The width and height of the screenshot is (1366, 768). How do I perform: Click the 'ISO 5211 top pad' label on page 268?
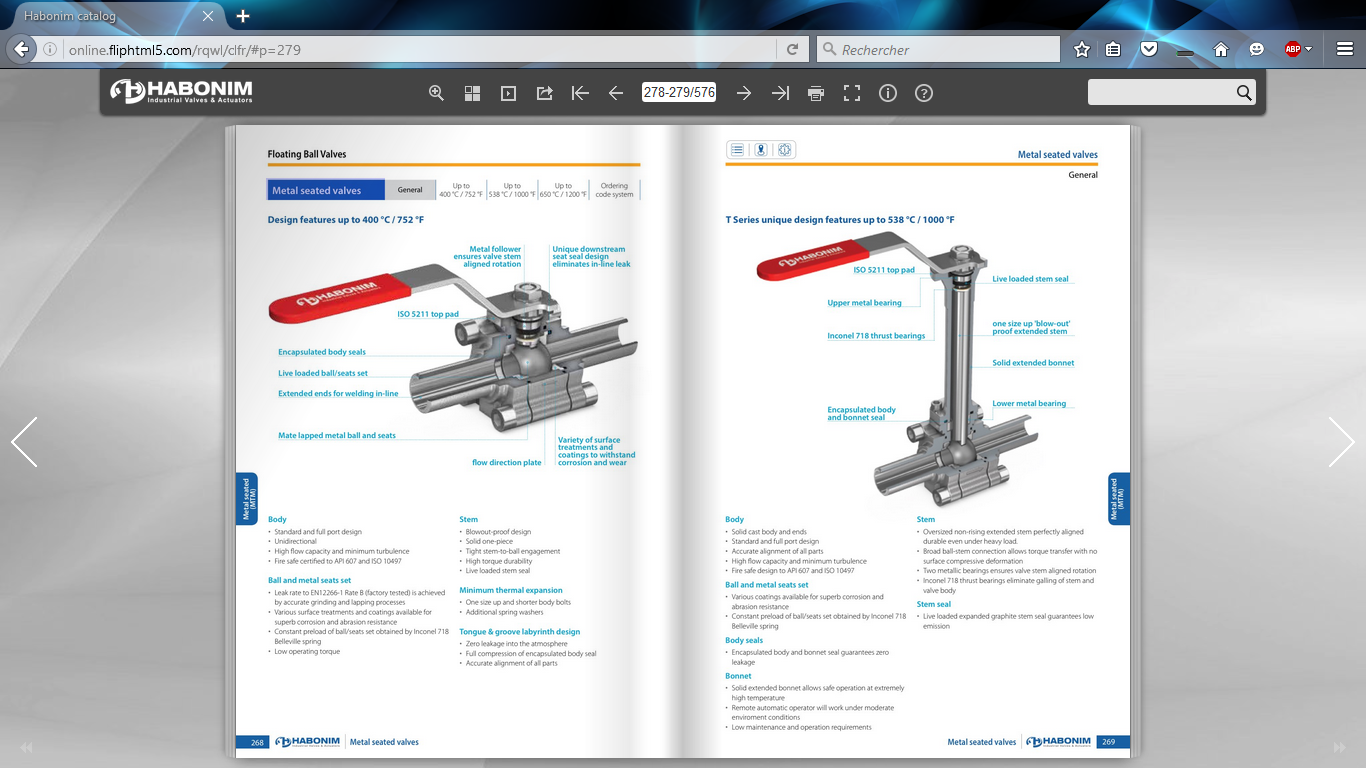point(428,314)
